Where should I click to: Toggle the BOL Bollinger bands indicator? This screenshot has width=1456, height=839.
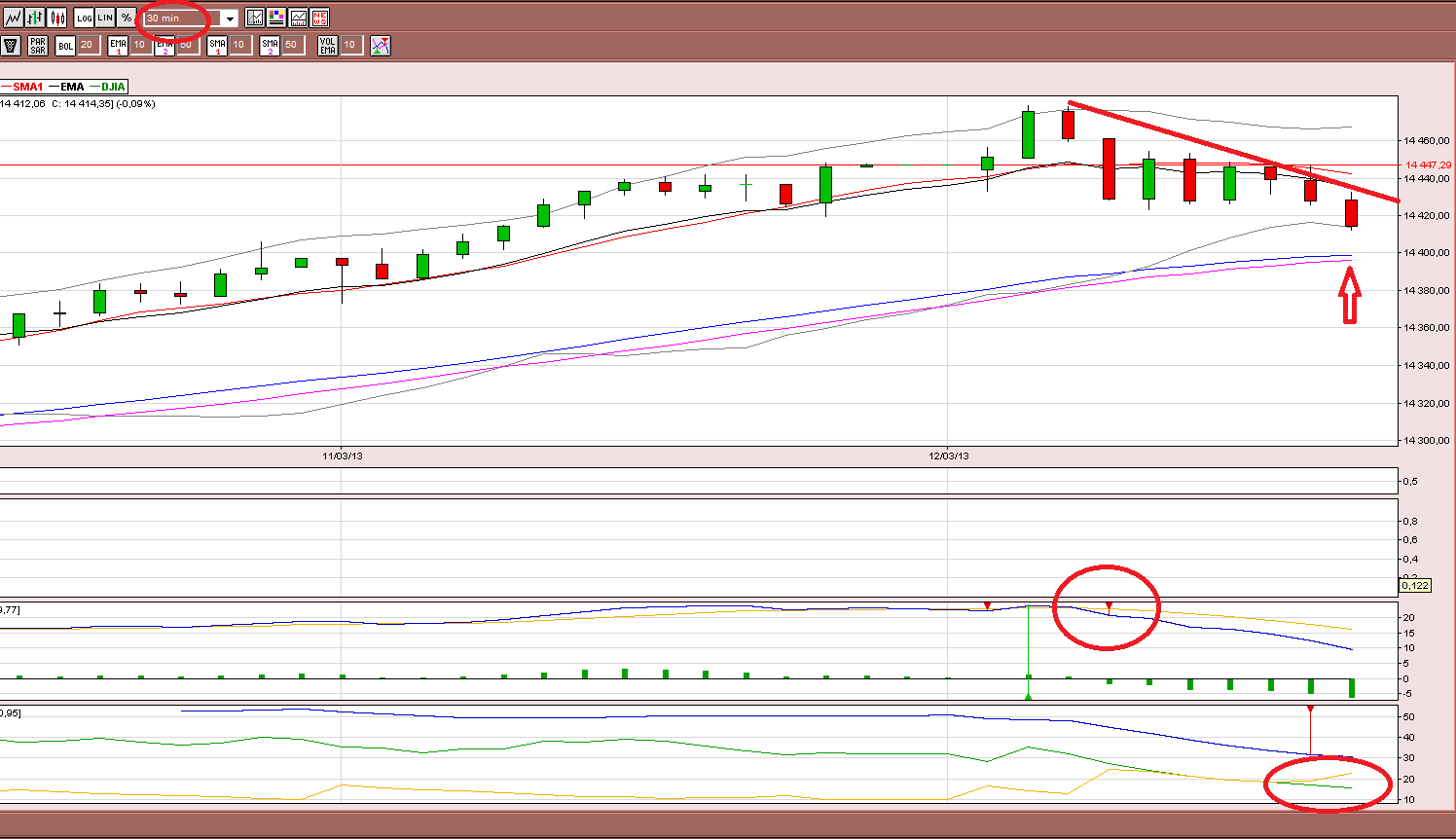pyautogui.click(x=65, y=45)
